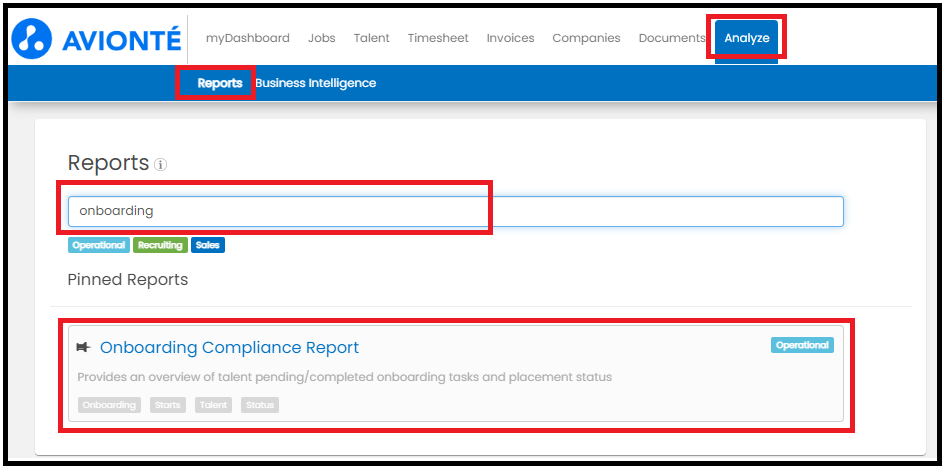943x471 pixels.
Task: Click the Reports page heading
Action: click(x=108, y=162)
